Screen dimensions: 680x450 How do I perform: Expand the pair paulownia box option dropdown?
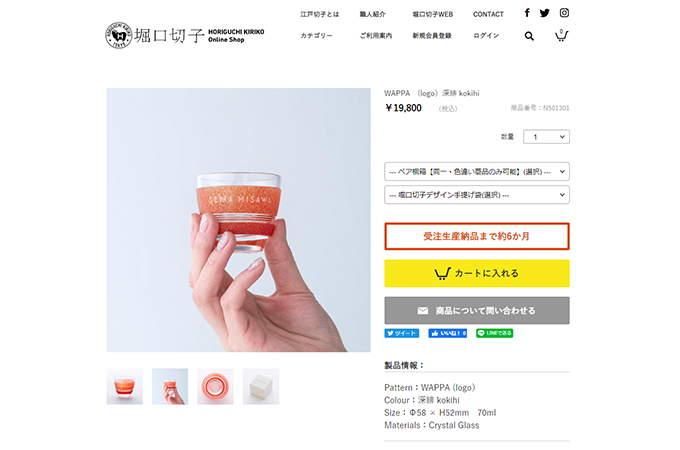click(477, 172)
